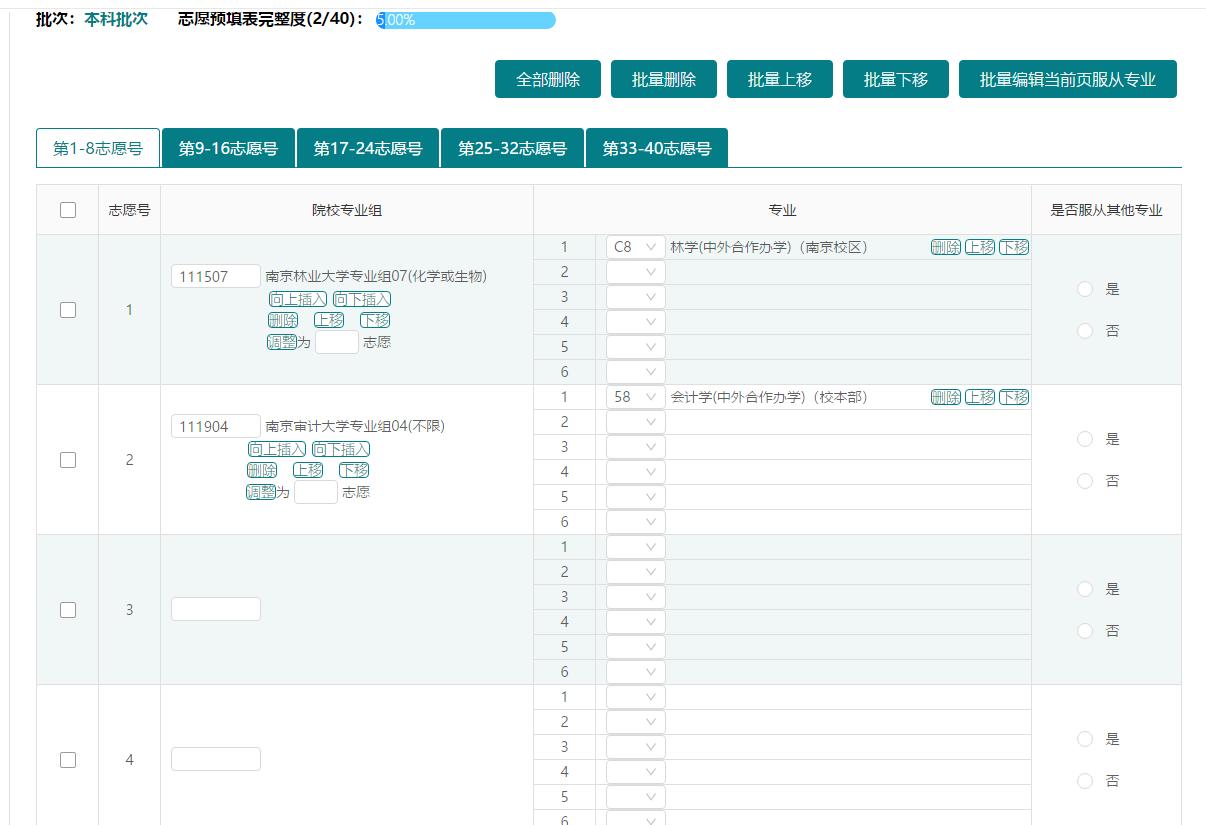The height and width of the screenshot is (825, 1206).
Task: Open the 58 major dropdown in volunteer 2
Action: coord(635,397)
